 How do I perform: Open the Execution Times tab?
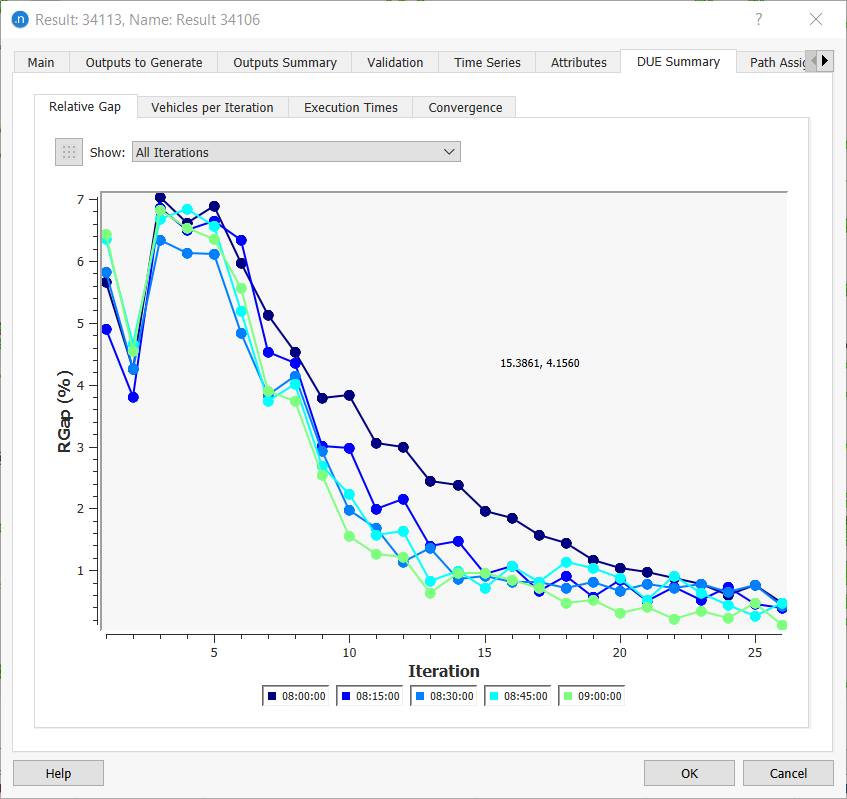click(351, 107)
